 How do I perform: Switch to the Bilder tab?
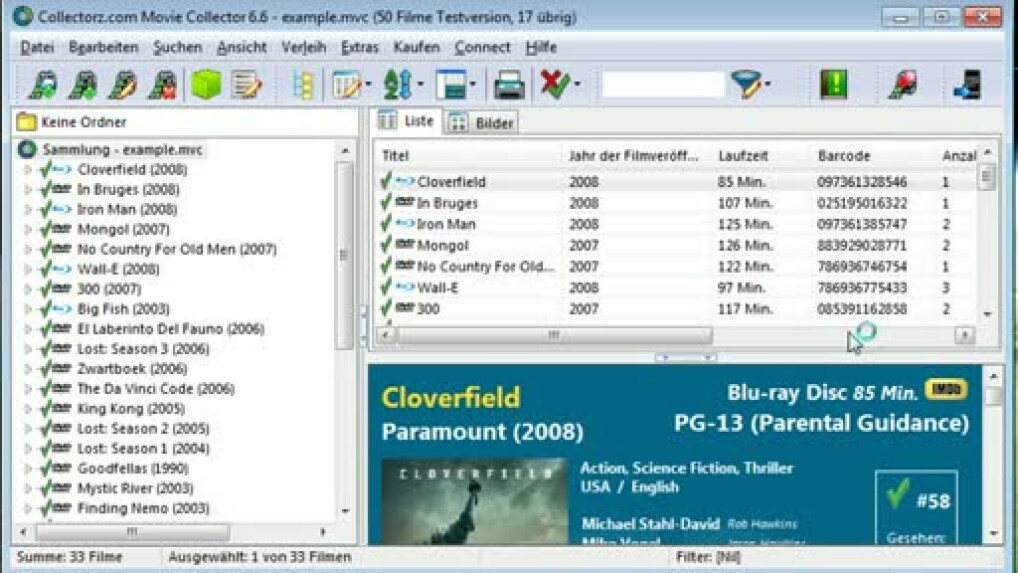tap(484, 123)
